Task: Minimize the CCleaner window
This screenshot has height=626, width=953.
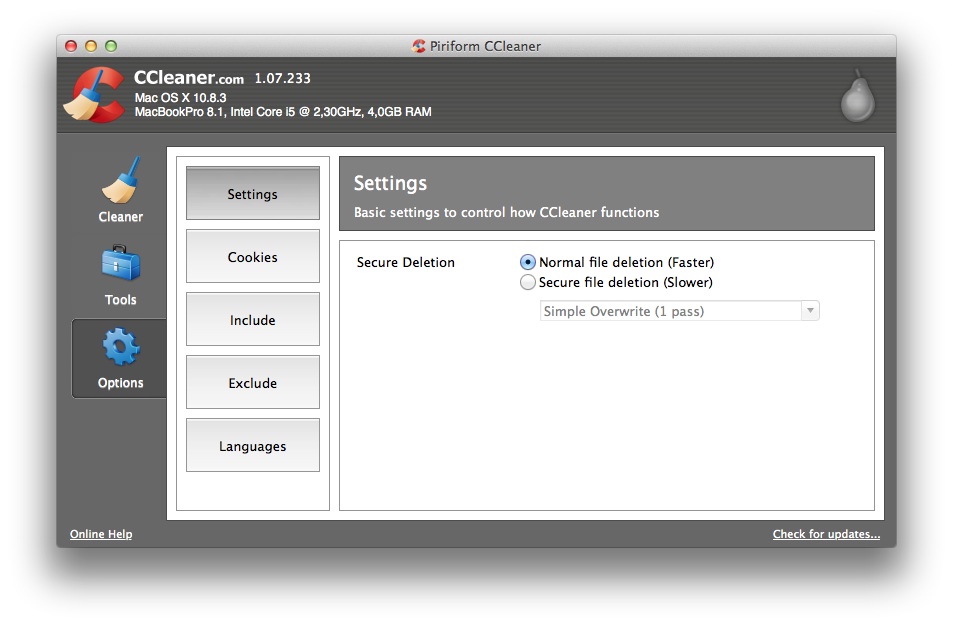Action: tap(91, 46)
